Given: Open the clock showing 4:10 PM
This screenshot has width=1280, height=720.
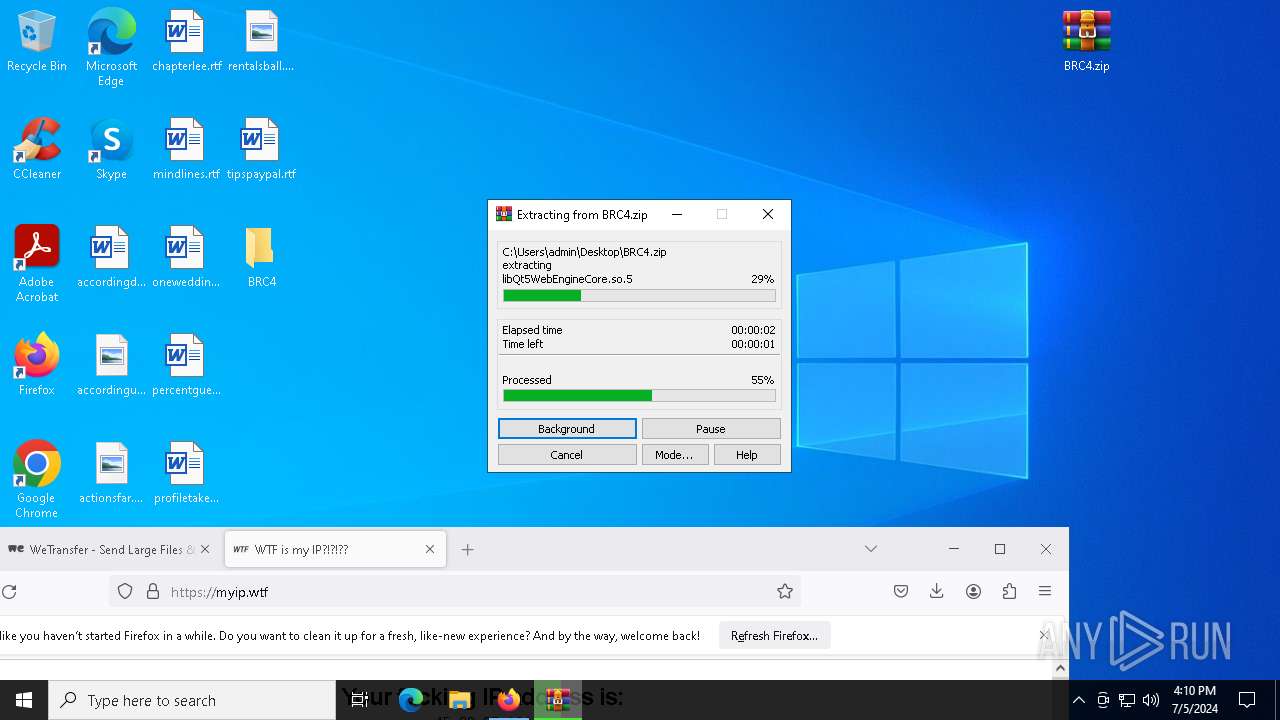Looking at the screenshot, I should pos(1195,700).
